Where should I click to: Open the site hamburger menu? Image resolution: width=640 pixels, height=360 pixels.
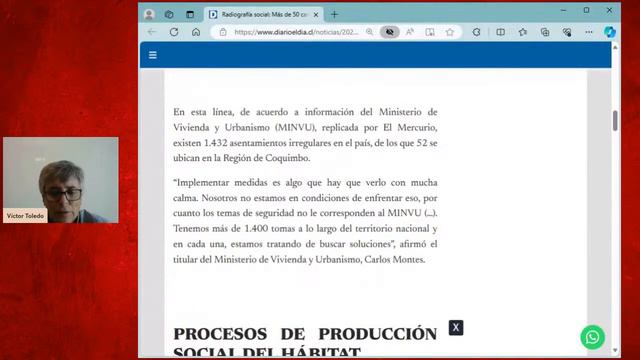point(153,55)
